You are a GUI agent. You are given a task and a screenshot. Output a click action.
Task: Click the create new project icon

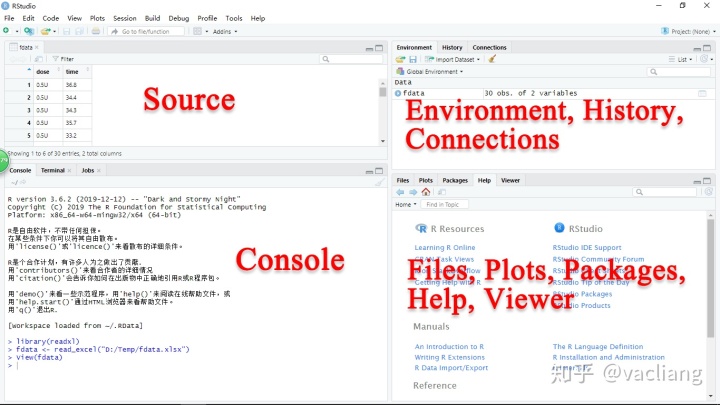click(x=29, y=31)
